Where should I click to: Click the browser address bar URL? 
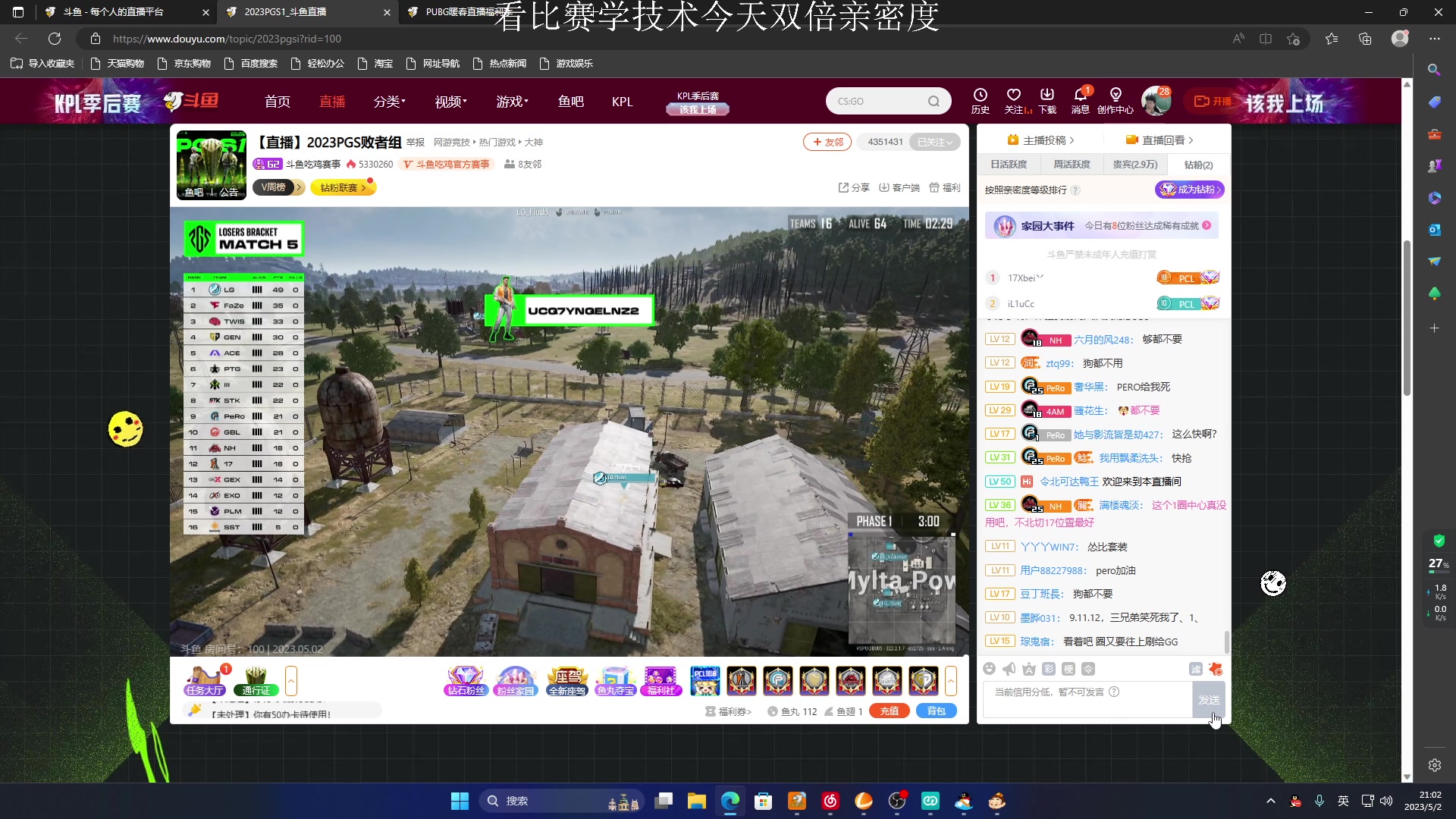tap(227, 39)
